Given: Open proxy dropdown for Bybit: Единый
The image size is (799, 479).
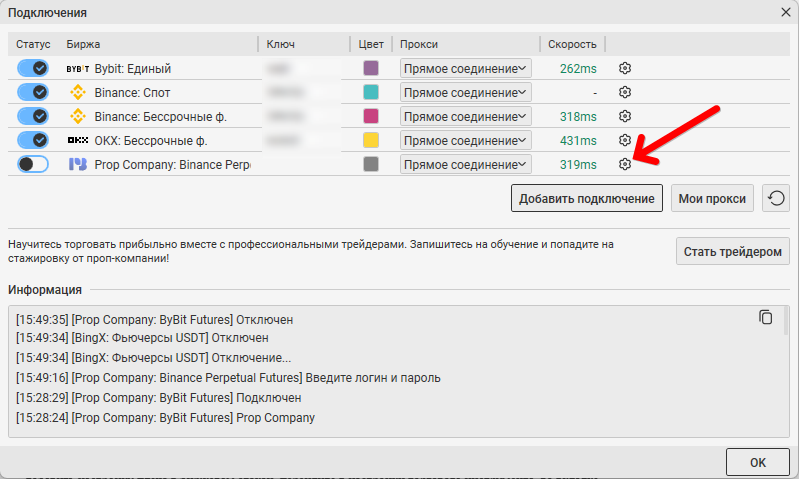Looking at the screenshot, I should point(466,68).
